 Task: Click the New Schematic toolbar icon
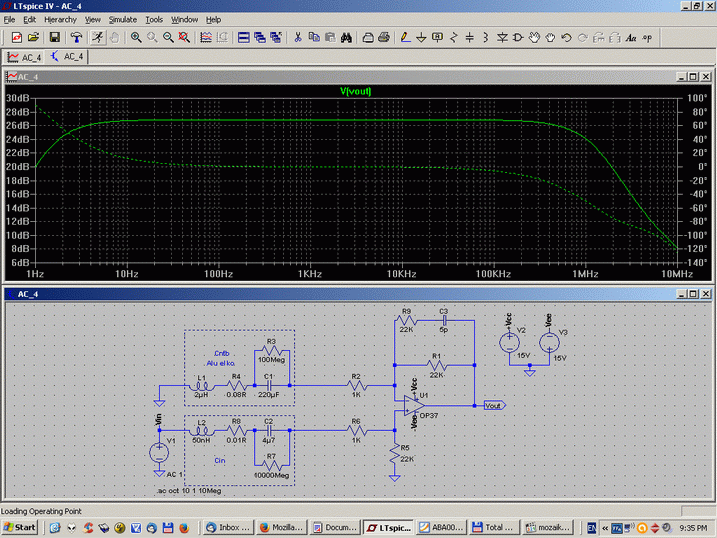coord(16,37)
